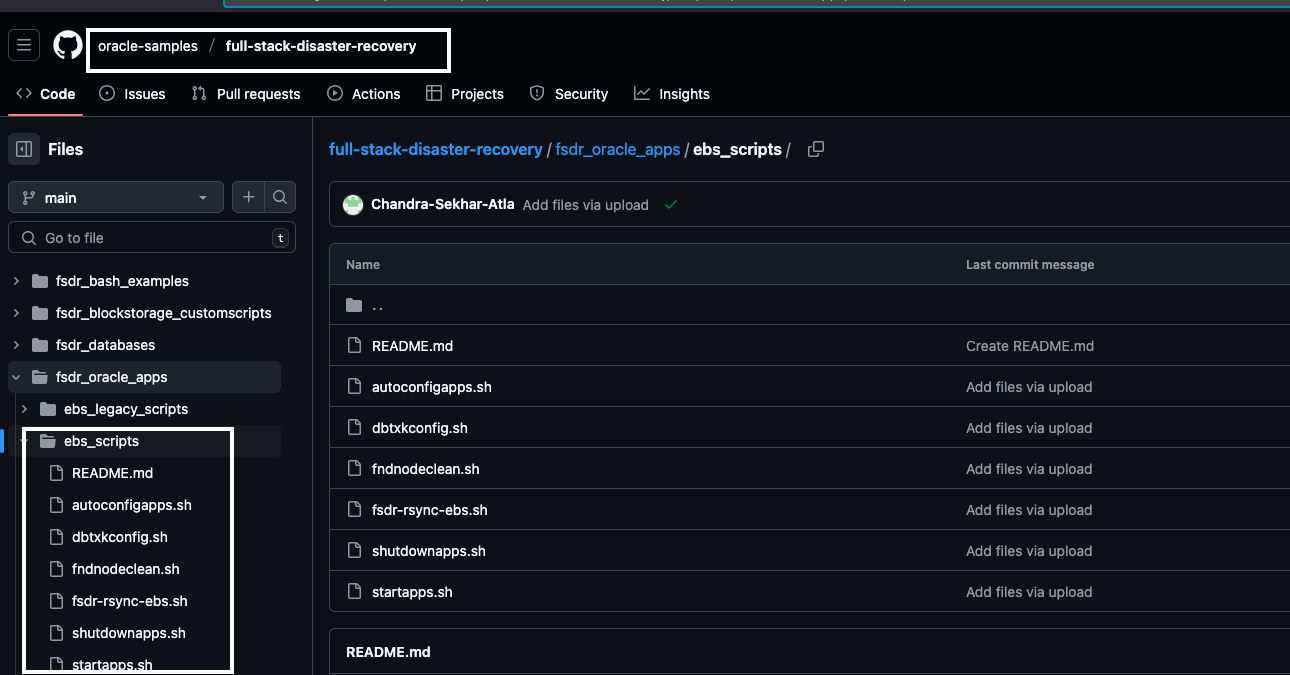Image resolution: width=1290 pixels, height=675 pixels.
Task: Select fsdr_blockstorage_customscripts in the tree
Action: click(164, 313)
